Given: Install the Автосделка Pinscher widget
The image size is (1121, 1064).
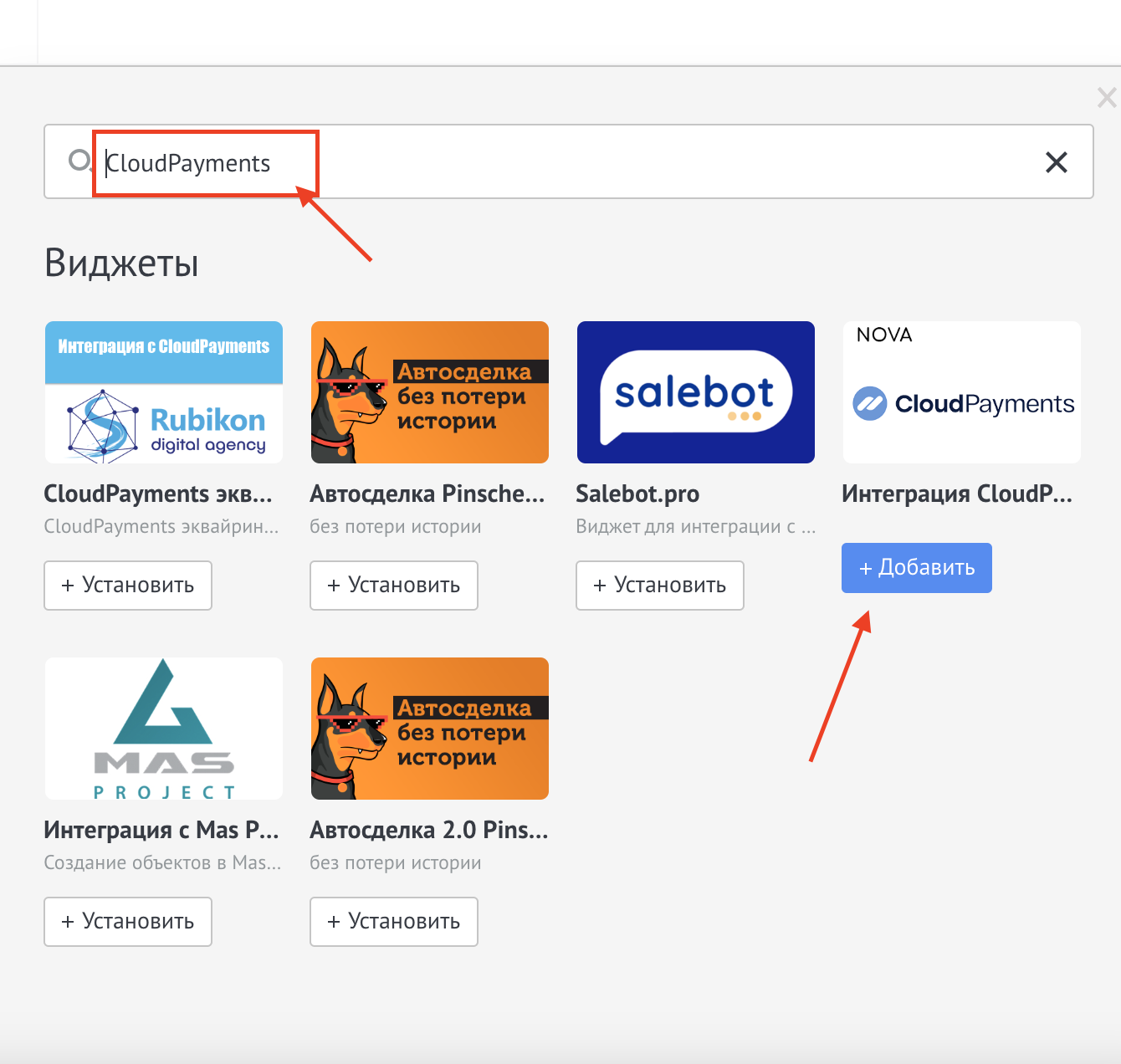Looking at the screenshot, I should tap(394, 586).
